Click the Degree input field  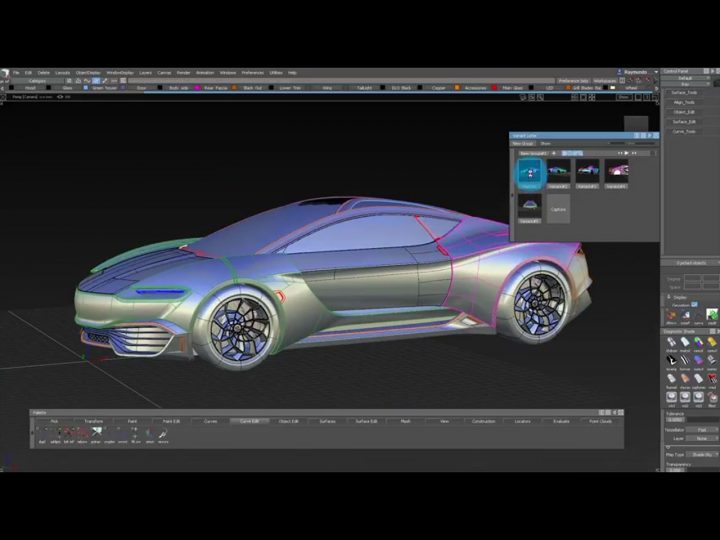[x=692, y=278]
